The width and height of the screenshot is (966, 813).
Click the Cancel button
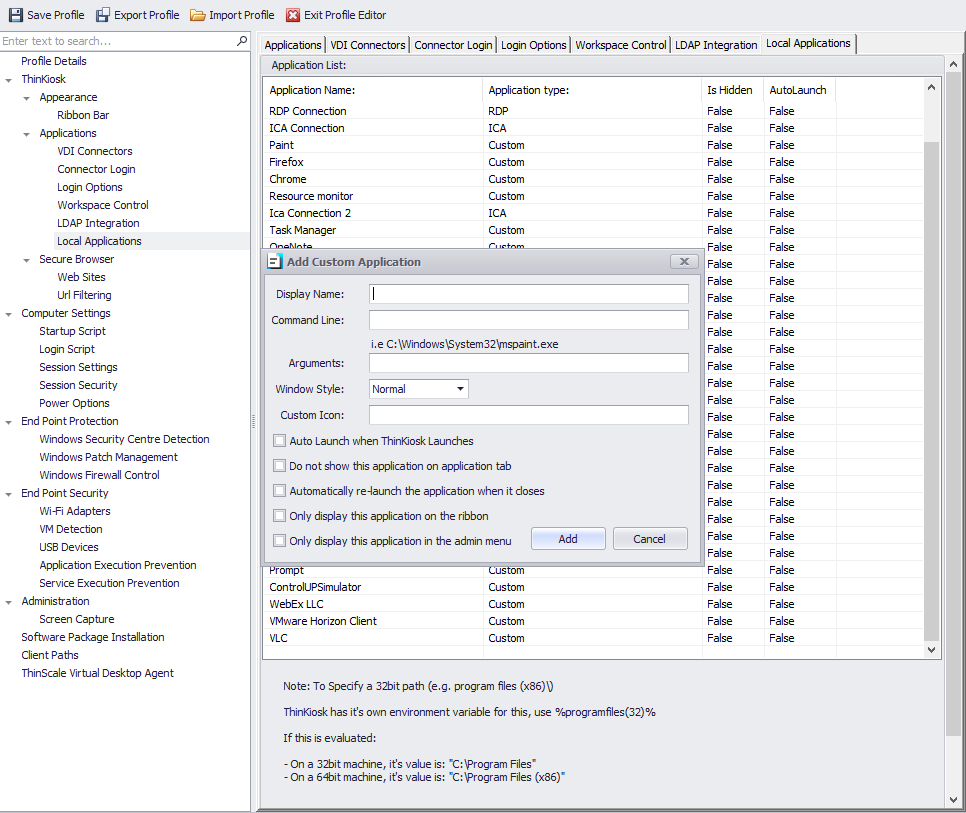coord(650,538)
